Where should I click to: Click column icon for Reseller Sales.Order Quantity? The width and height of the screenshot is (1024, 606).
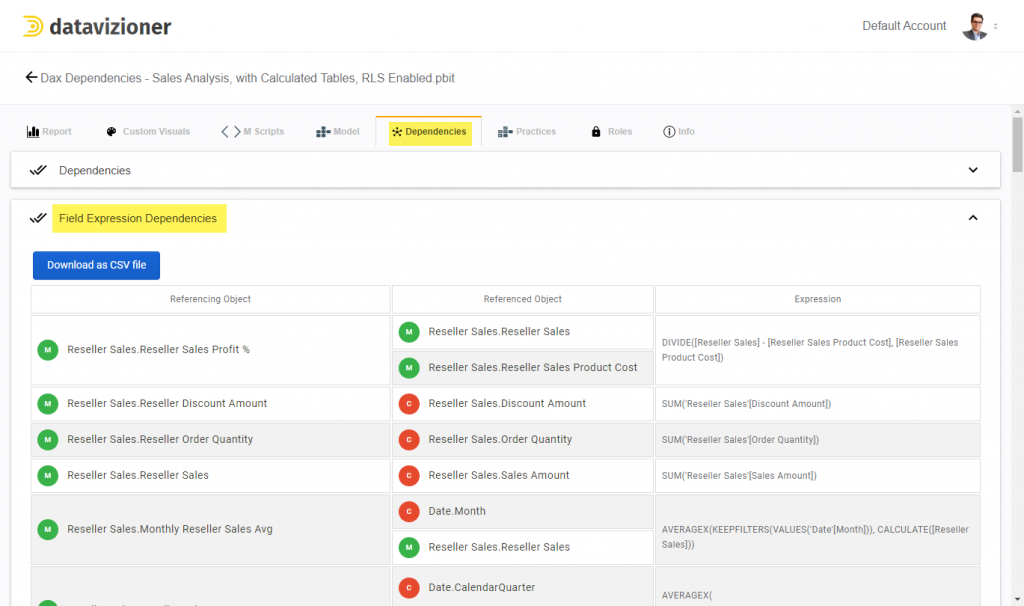tap(409, 439)
